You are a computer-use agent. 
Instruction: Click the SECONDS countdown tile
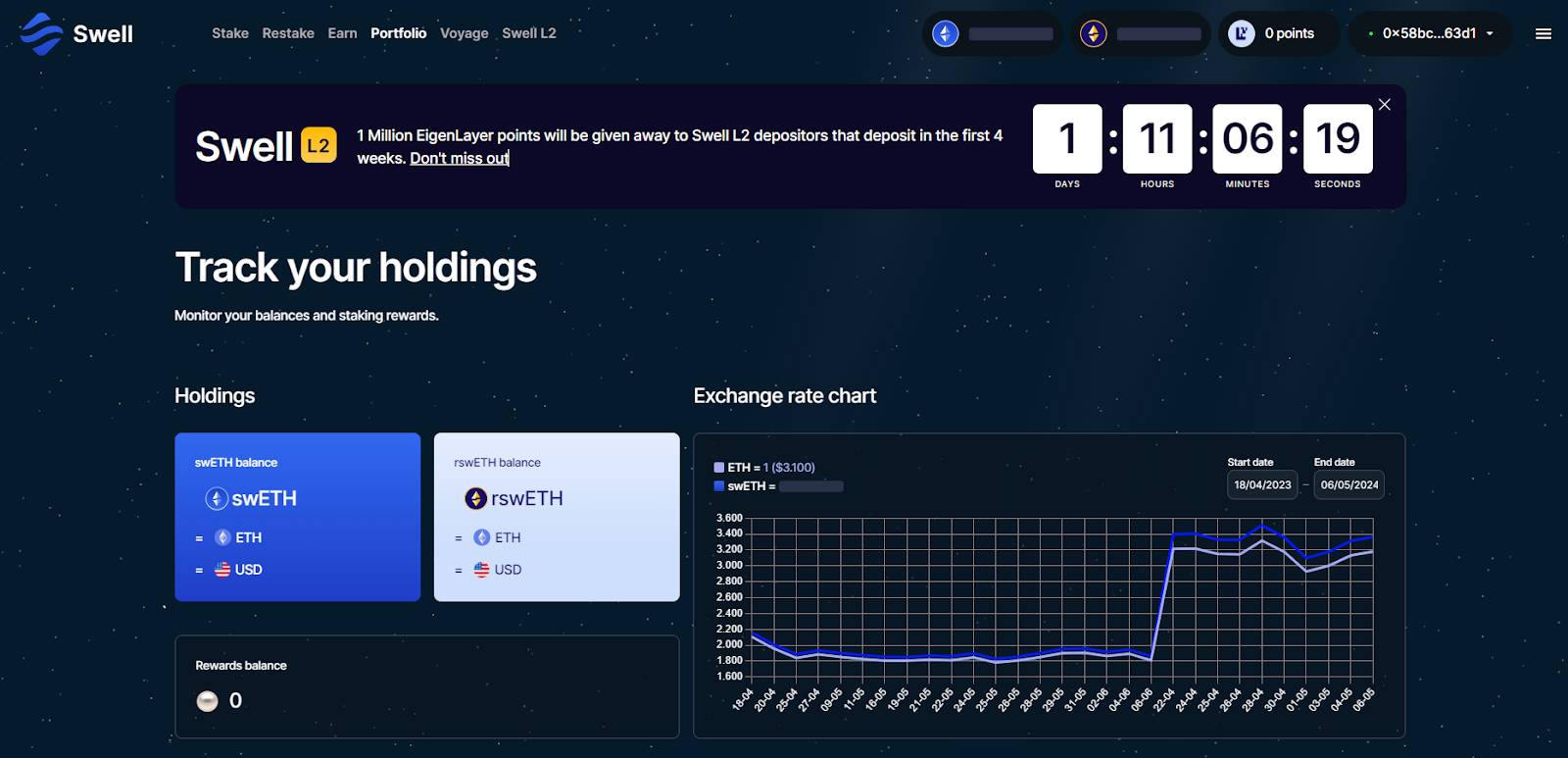tap(1338, 139)
